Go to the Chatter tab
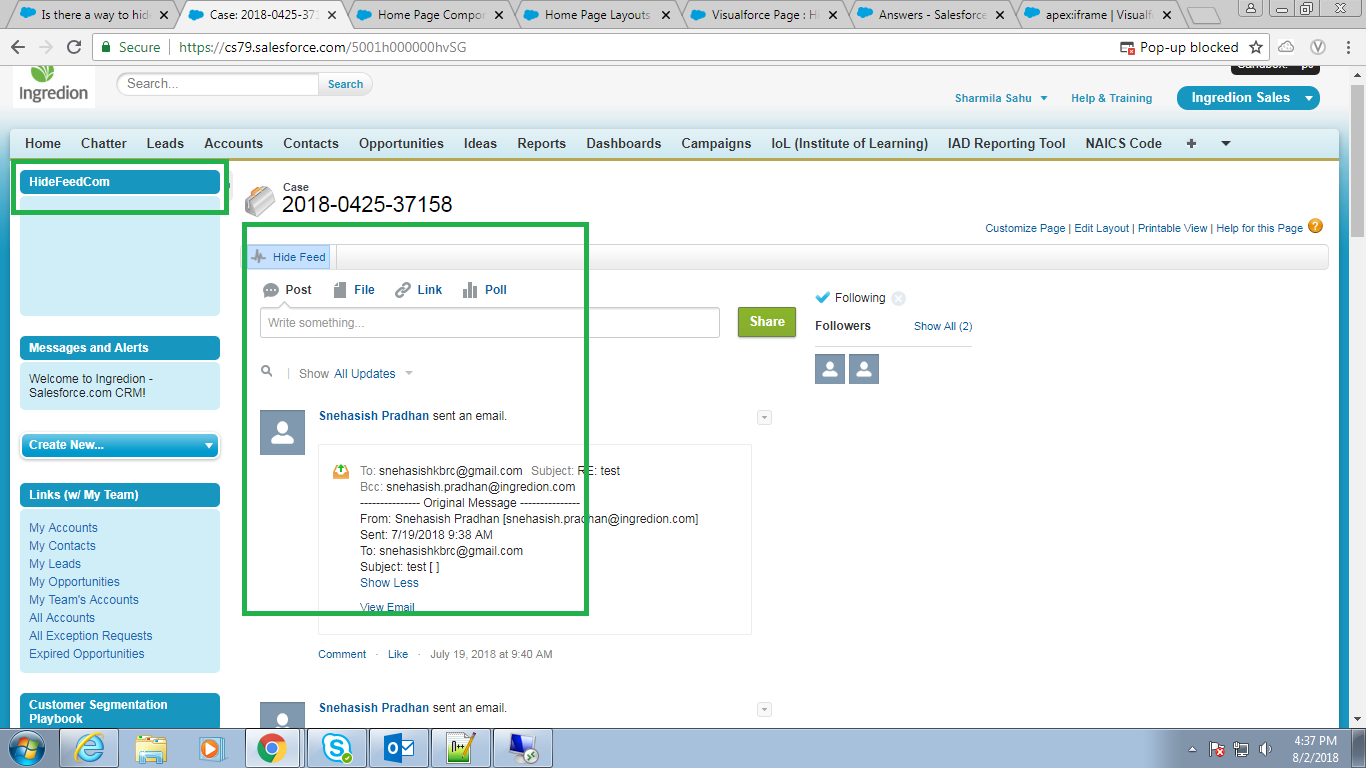Screen dimensions: 1366x768 coord(104,143)
